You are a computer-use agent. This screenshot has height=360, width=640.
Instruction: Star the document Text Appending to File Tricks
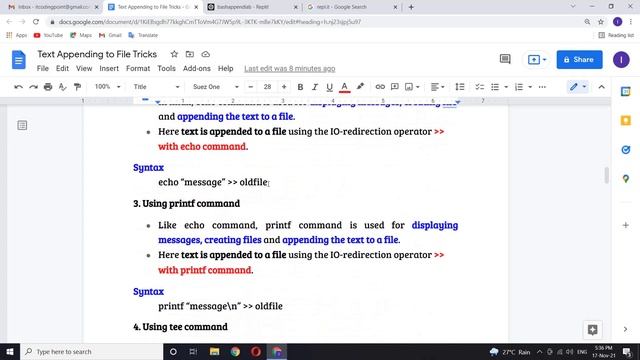(174, 54)
